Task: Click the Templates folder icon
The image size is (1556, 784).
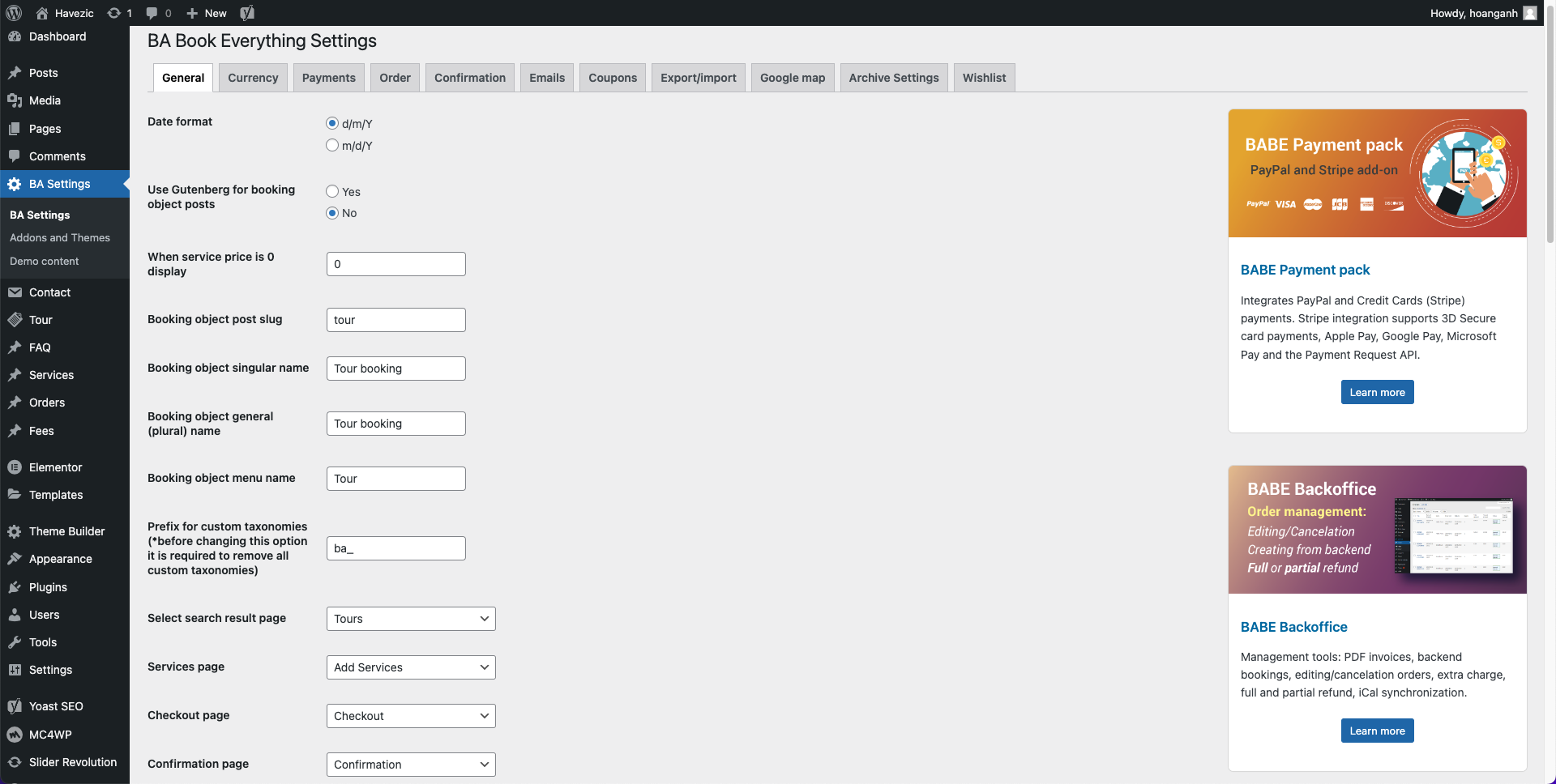Action: tap(15, 495)
